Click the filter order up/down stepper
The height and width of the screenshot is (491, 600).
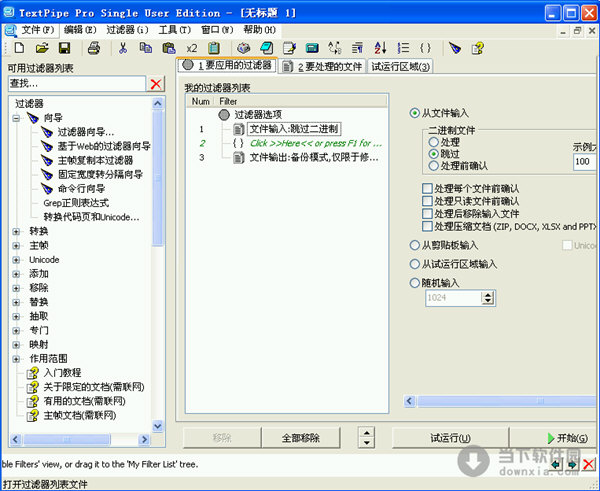[x=367, y=437]
